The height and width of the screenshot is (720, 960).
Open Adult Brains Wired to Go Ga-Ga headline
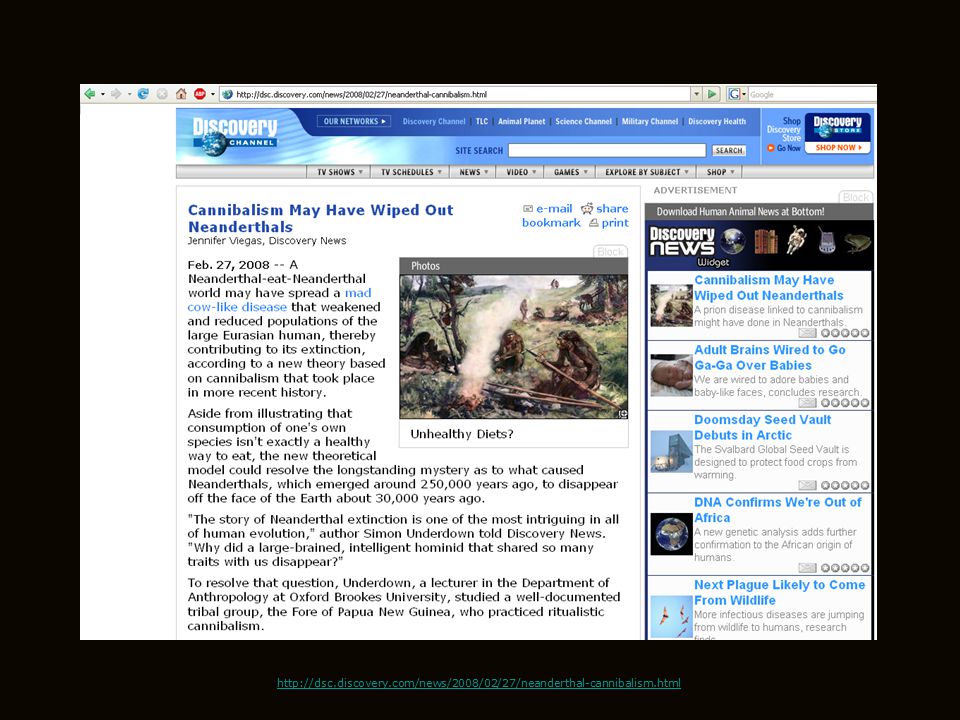coord(770,358)
